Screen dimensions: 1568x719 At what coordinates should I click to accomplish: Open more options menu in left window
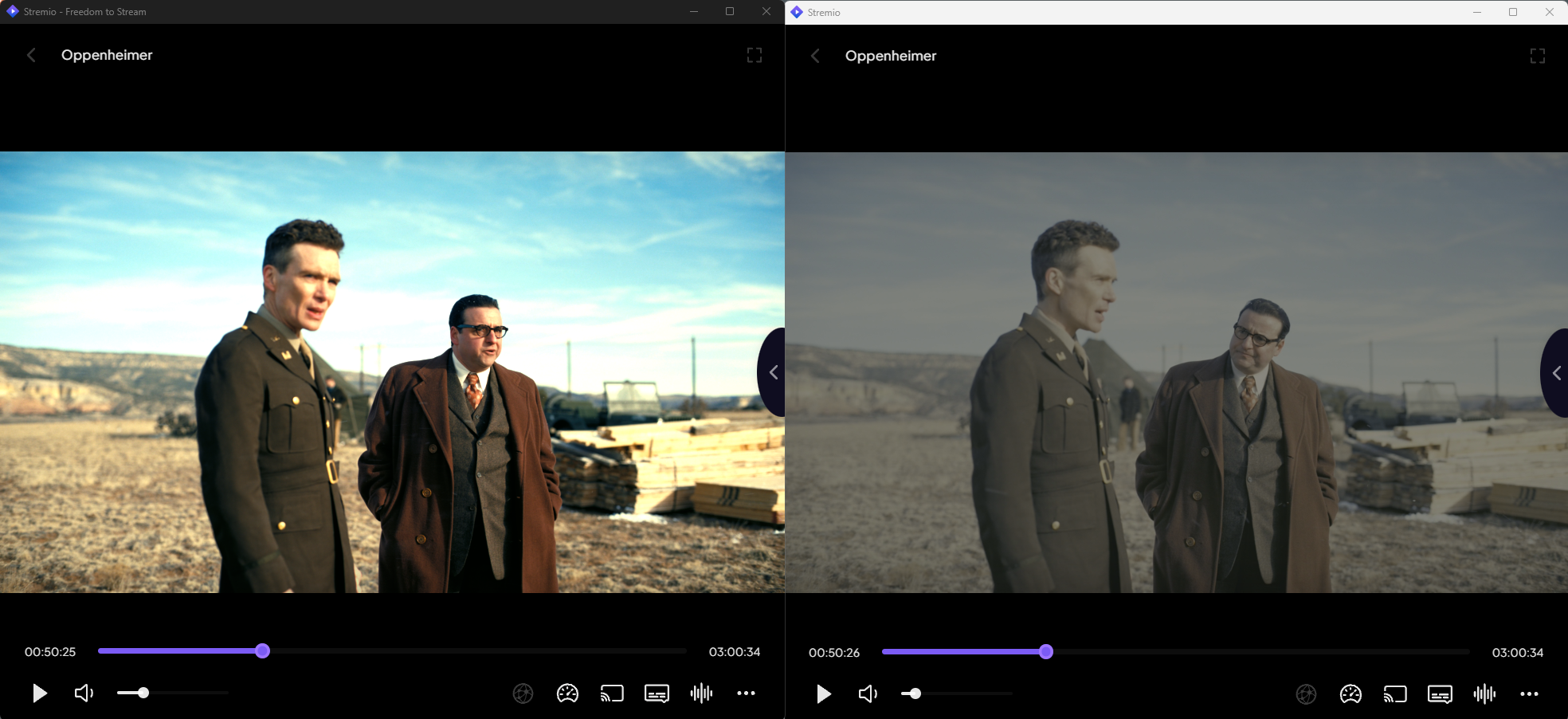coord(746,693)
